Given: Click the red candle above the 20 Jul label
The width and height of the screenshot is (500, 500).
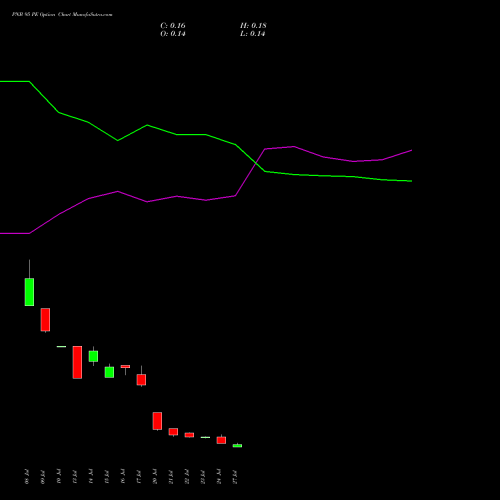Looking at the screenshot, I should coord(157,421).
